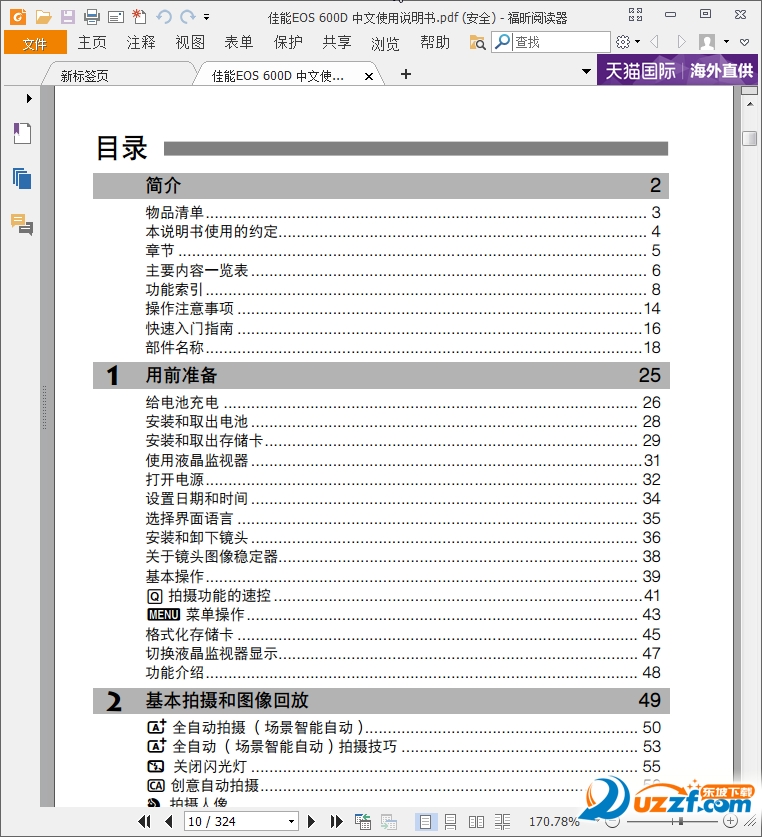Click the vertical scrollbar thumb

coord(749,138)
